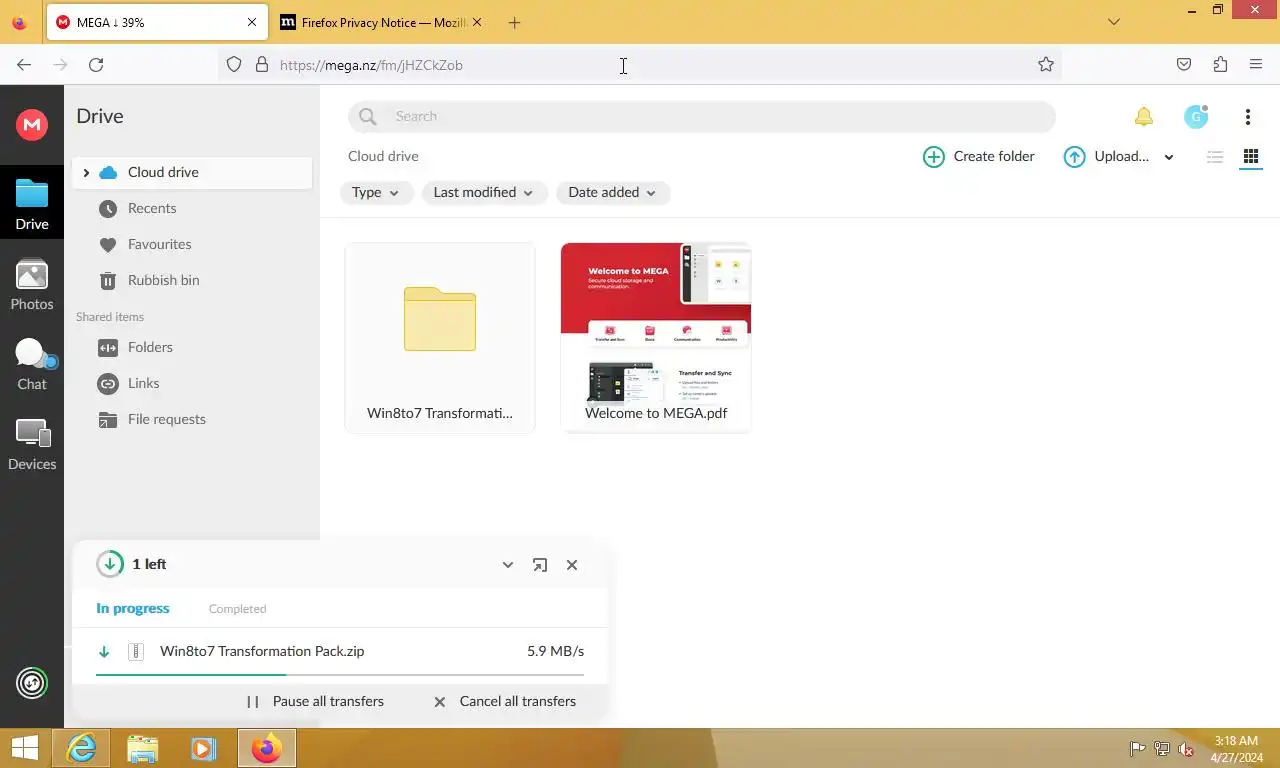1280x768 pixels.
Task: Open the three-dot more options menu
Action: [1247, 117]
